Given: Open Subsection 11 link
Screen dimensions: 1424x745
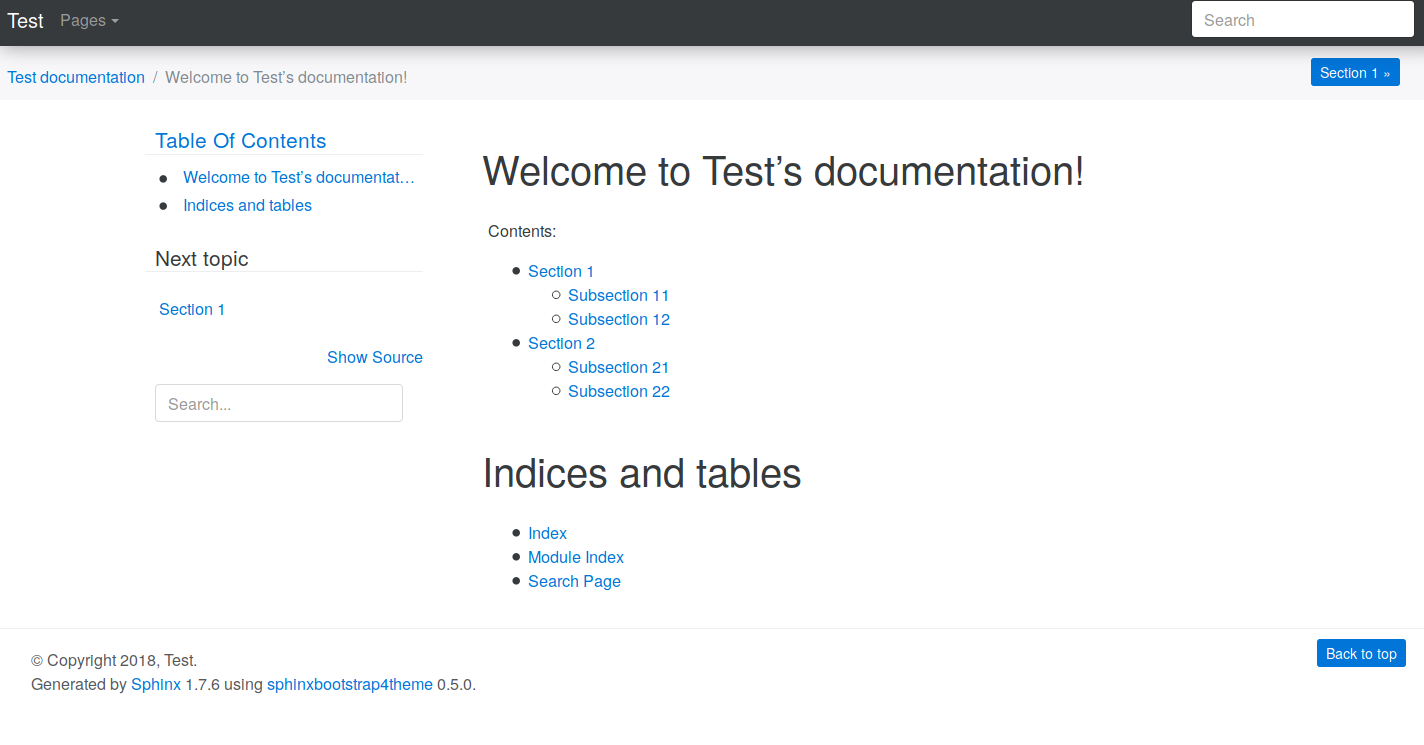Looking at the screenshot, I should tap(618, 295).
